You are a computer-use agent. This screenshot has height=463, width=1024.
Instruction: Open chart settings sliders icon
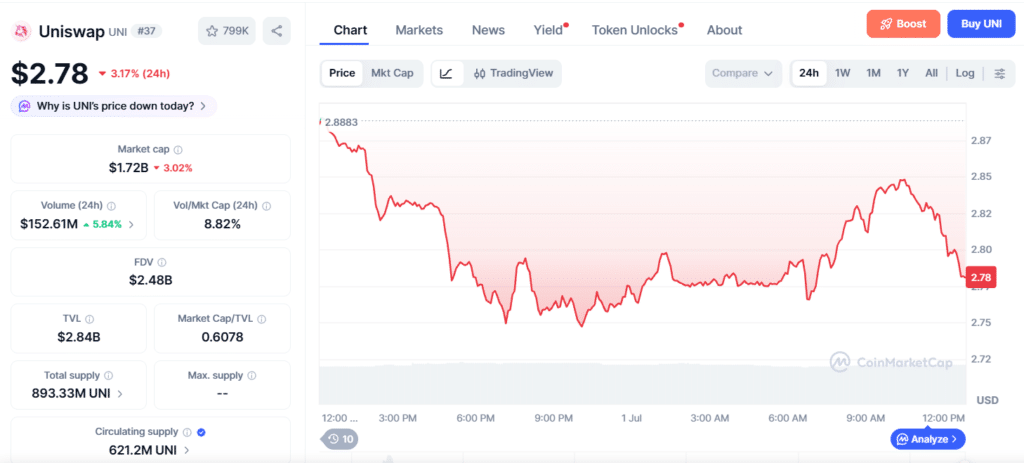[1000, 73]
